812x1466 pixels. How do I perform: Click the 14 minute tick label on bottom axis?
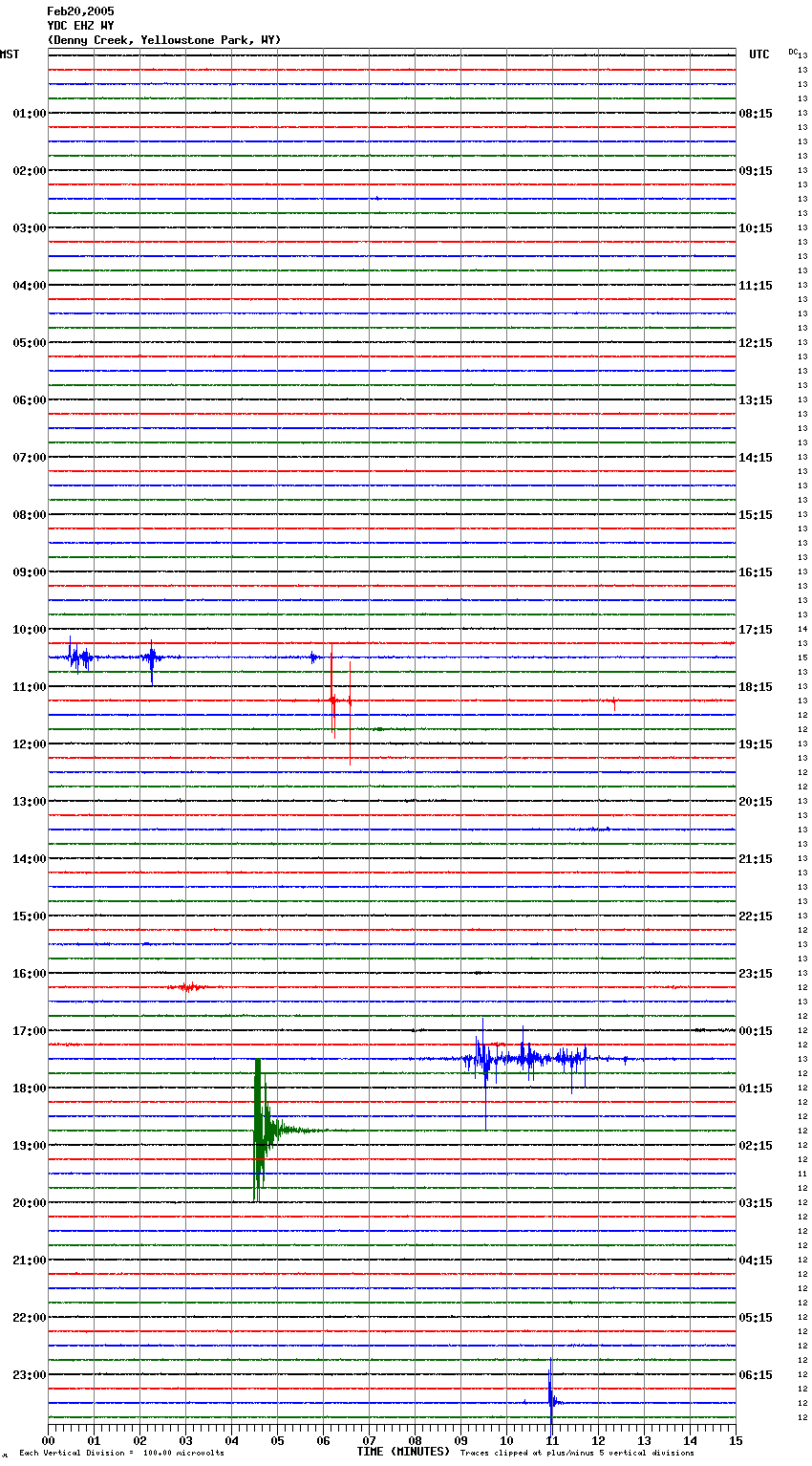click(x=690, y=1440)
